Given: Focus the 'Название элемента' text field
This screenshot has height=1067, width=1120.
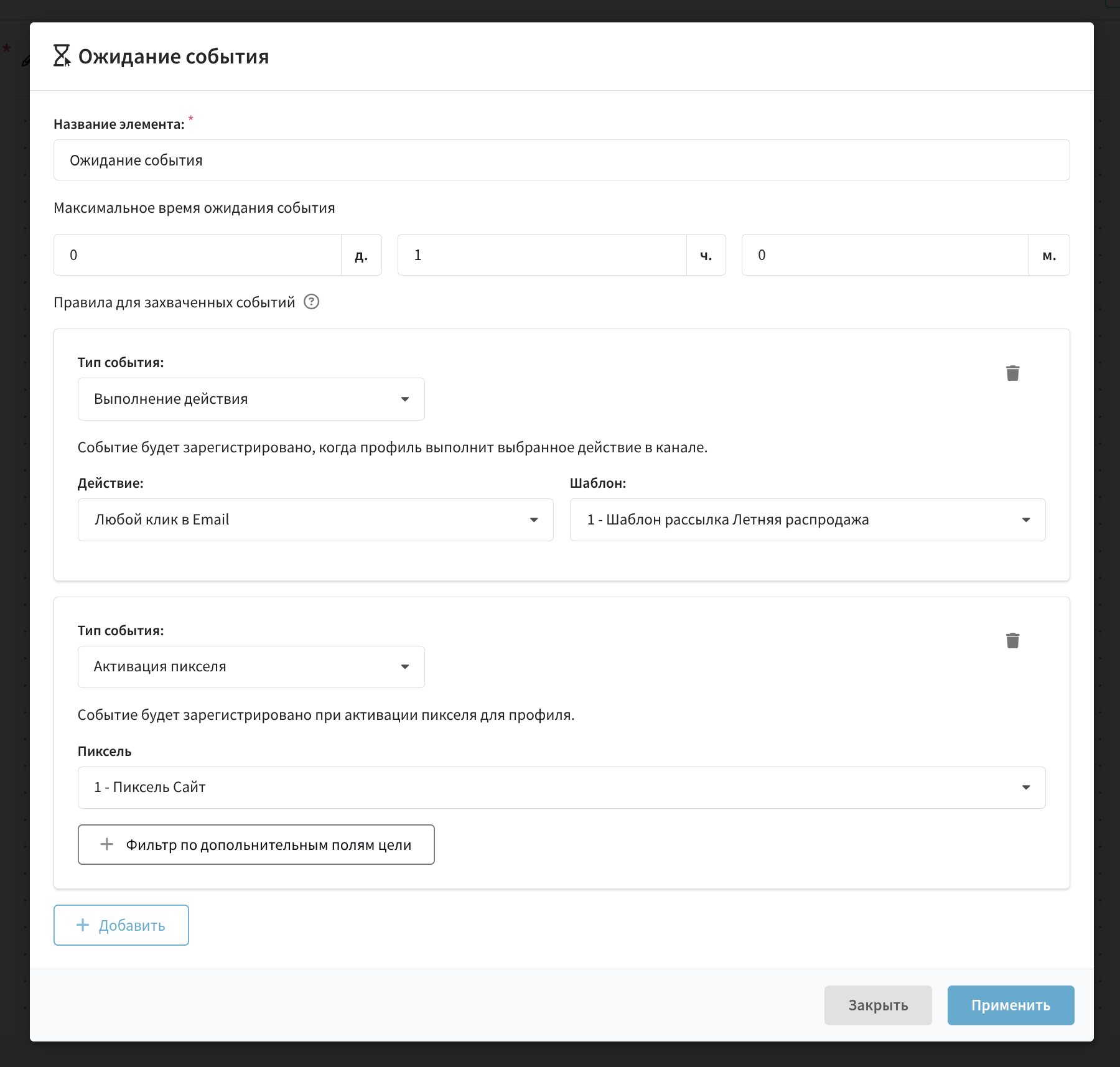Looking at the screenshot, I should 561,160.
